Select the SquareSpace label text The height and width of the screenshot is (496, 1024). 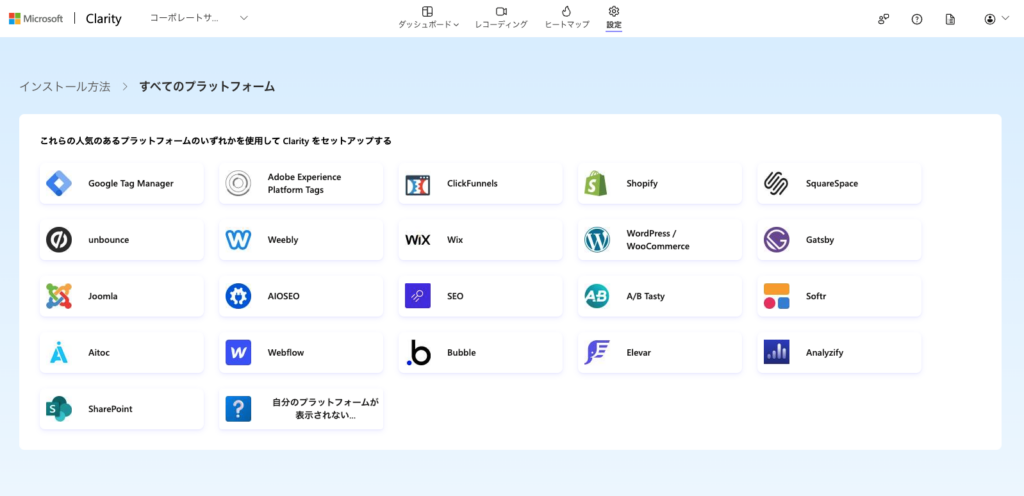pos(832,183)
